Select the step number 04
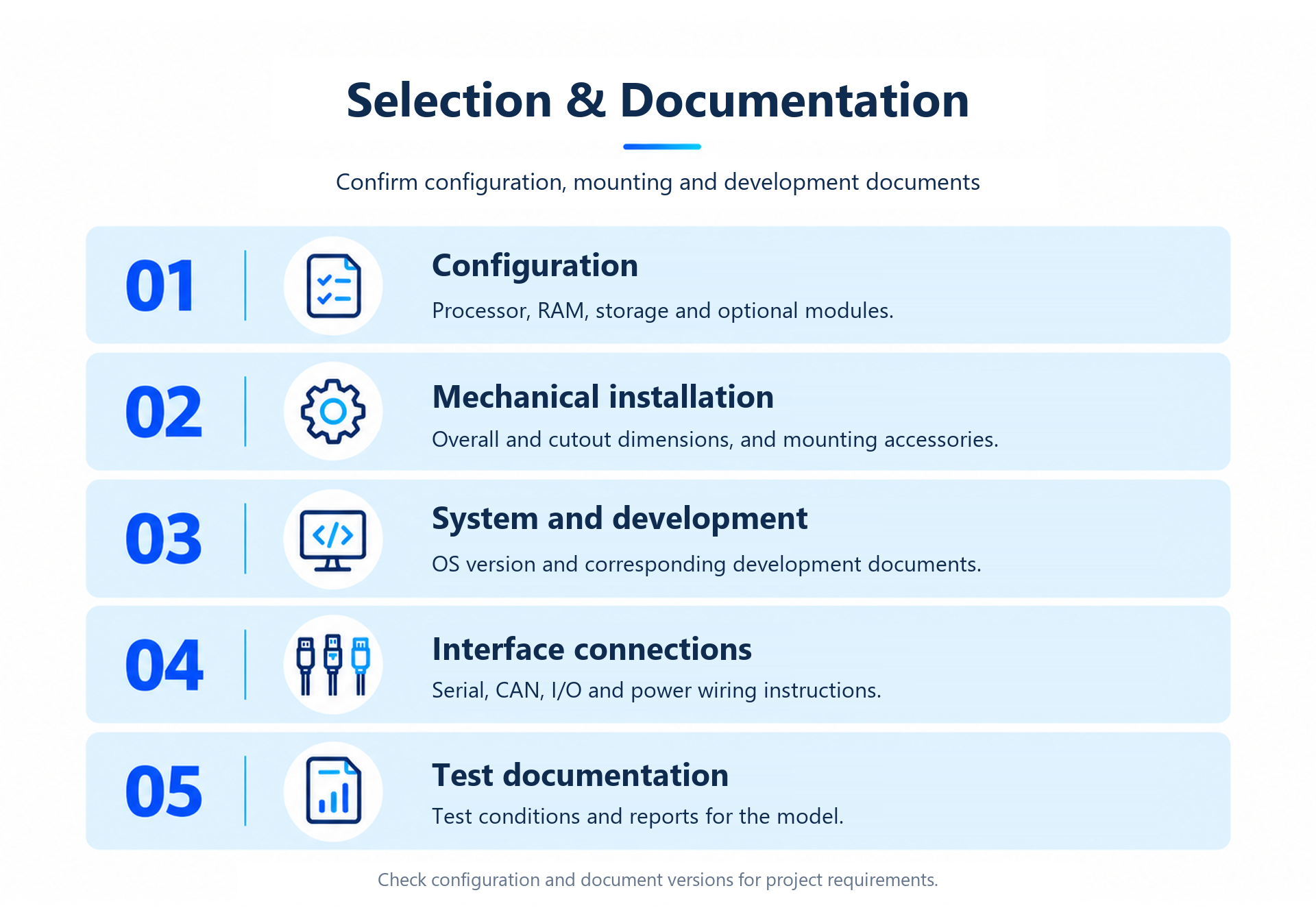 tap(164, 665)
